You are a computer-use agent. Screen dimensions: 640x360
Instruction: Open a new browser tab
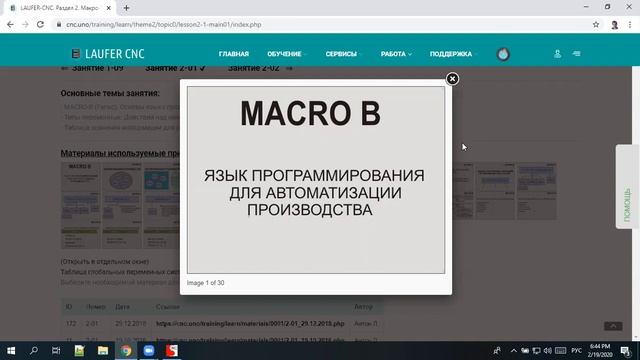point(127,8)
